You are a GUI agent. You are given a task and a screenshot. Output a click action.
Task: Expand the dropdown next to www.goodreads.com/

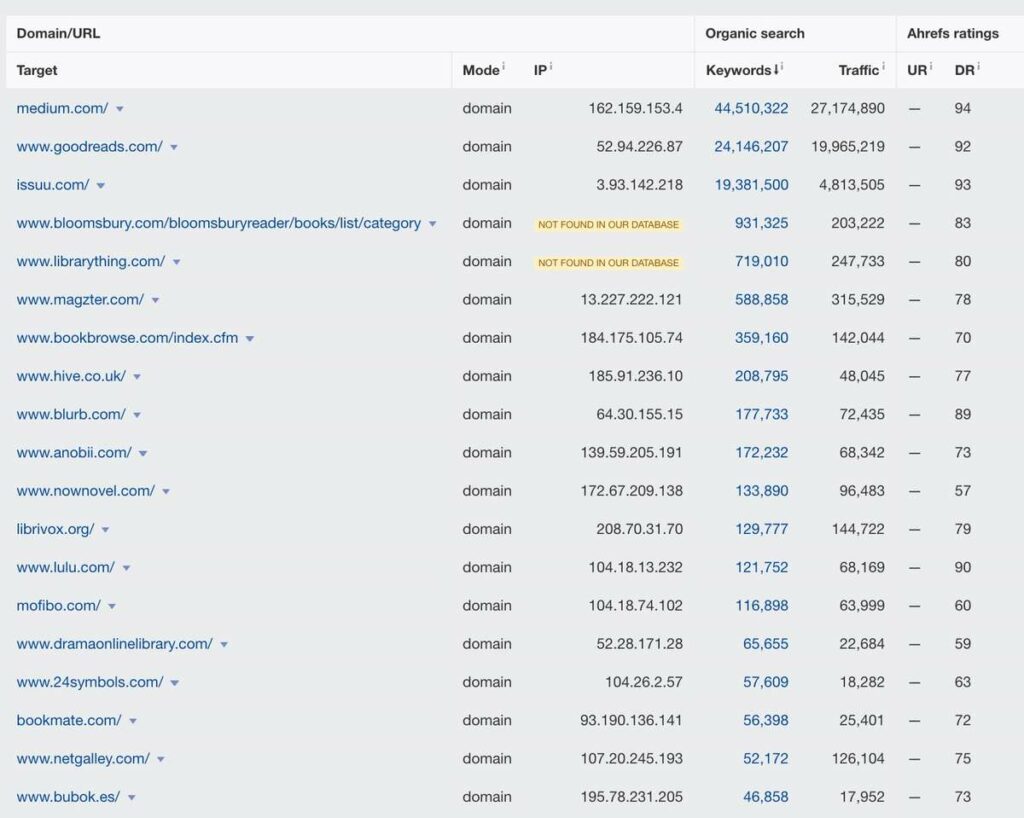[x=174, y=148]
